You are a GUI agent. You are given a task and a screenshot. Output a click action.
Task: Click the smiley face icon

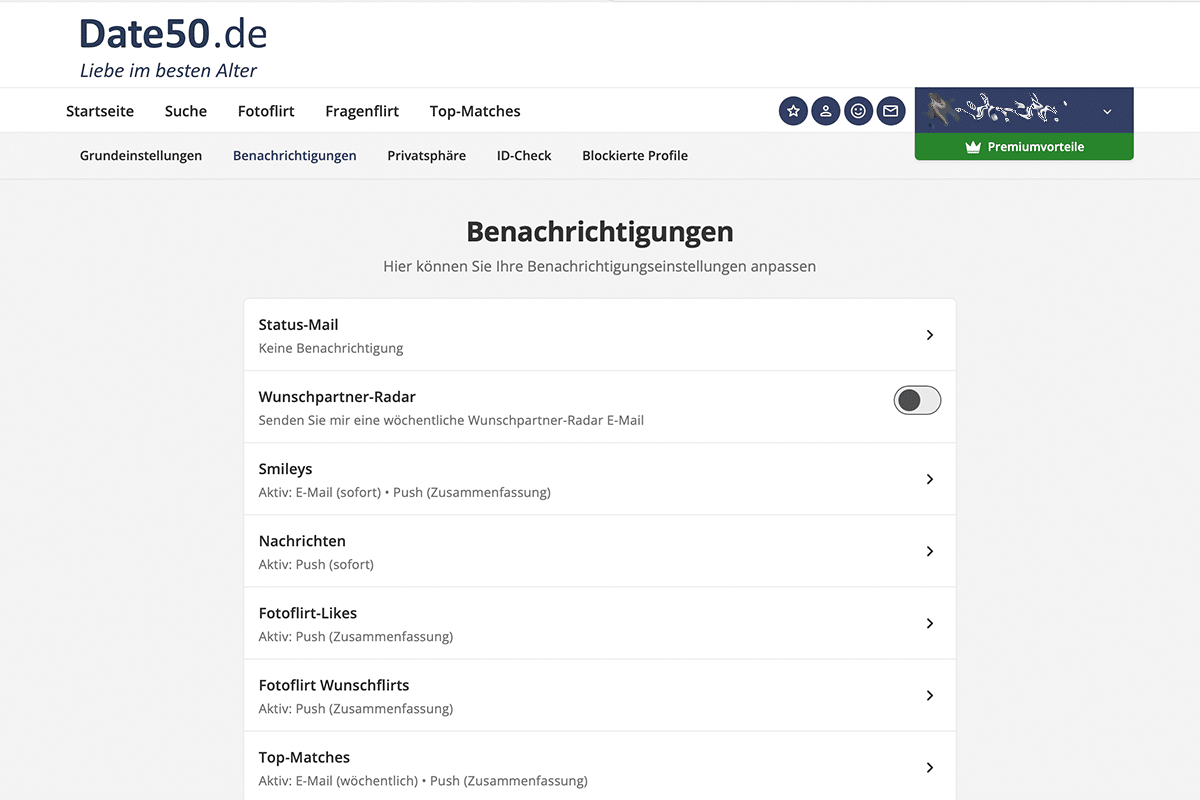tap(858, 111)
